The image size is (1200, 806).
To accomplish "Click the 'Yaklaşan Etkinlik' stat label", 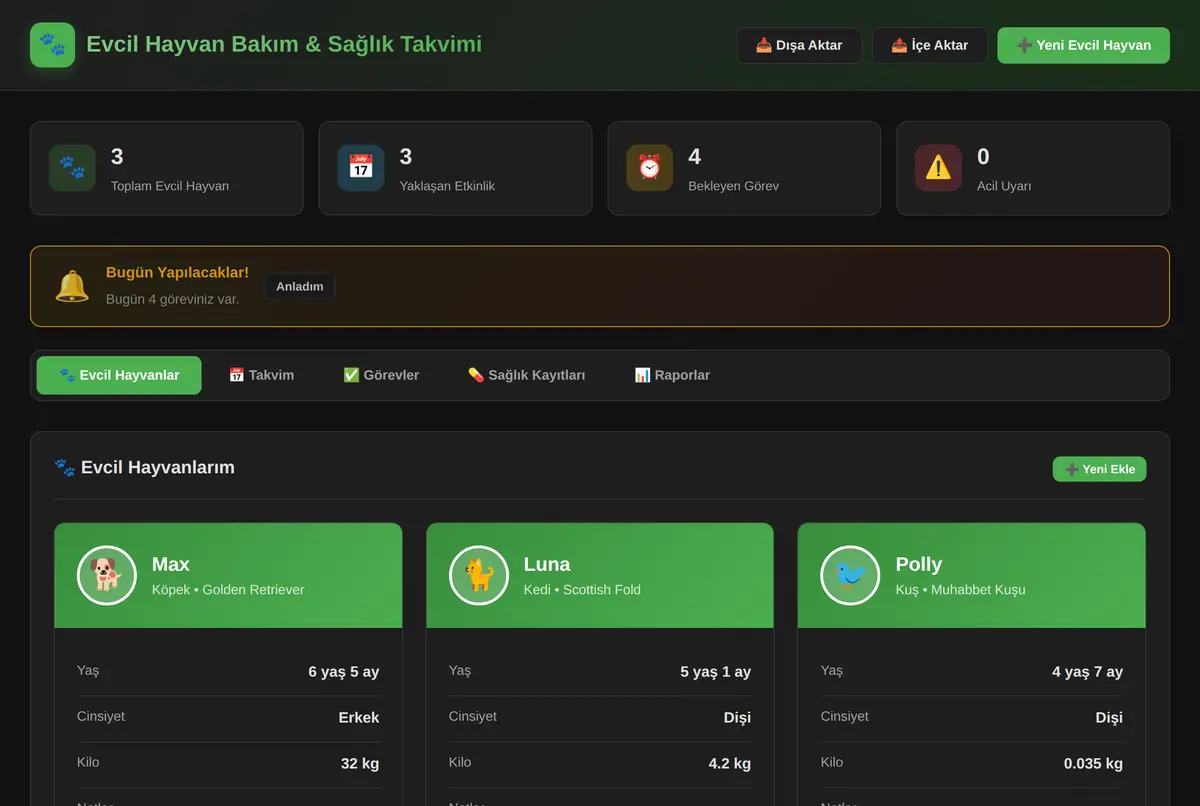I will click(447, 186).
